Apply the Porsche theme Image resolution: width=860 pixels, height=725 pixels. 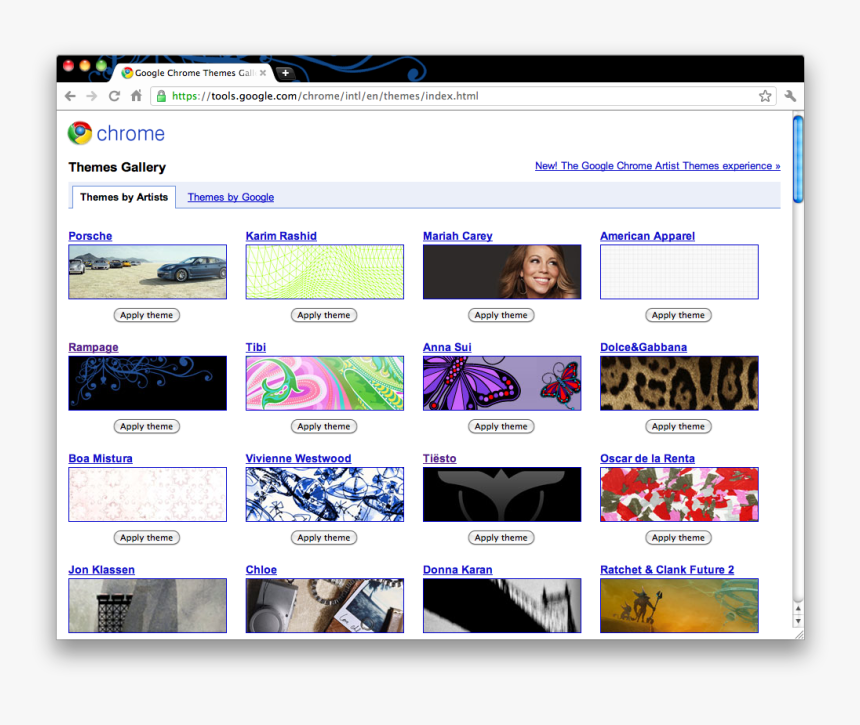click(x=146, y=314)
